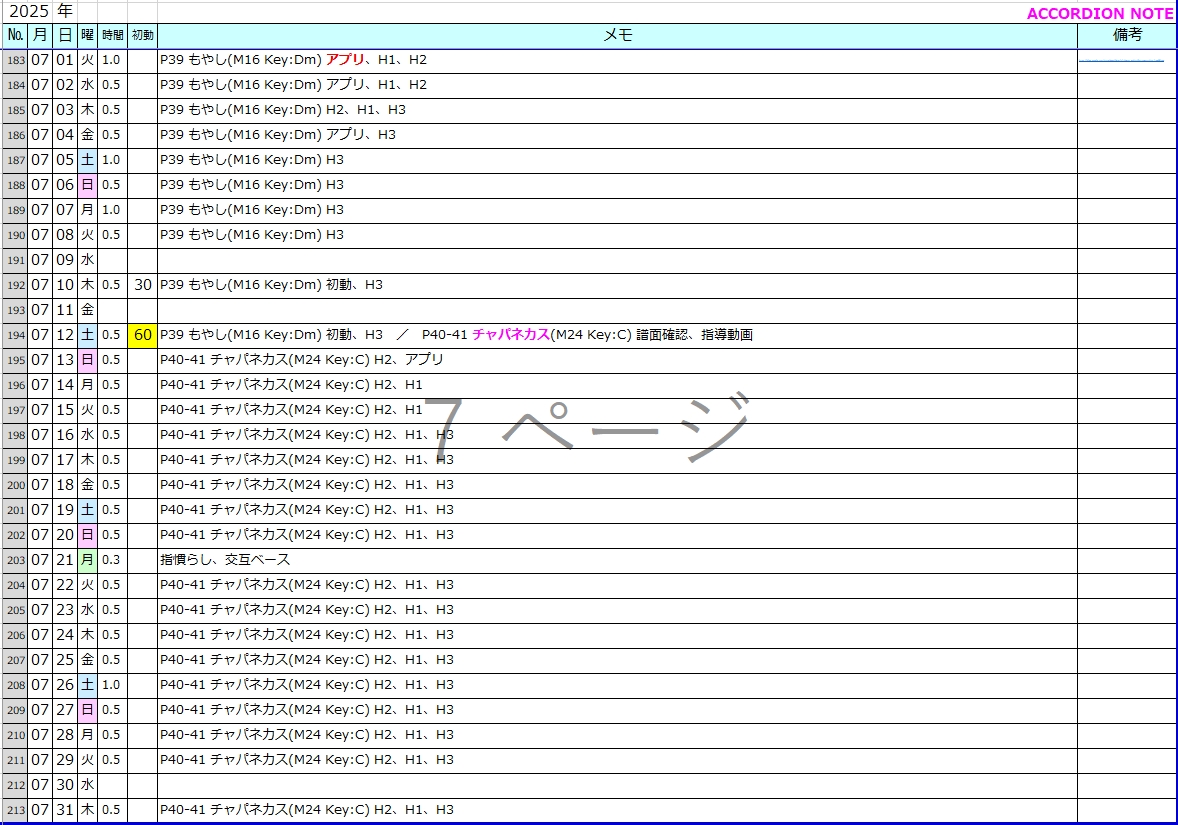Click the "曜" column header cell
This screenshot has width=1178, height=825.
click(88, 35)
